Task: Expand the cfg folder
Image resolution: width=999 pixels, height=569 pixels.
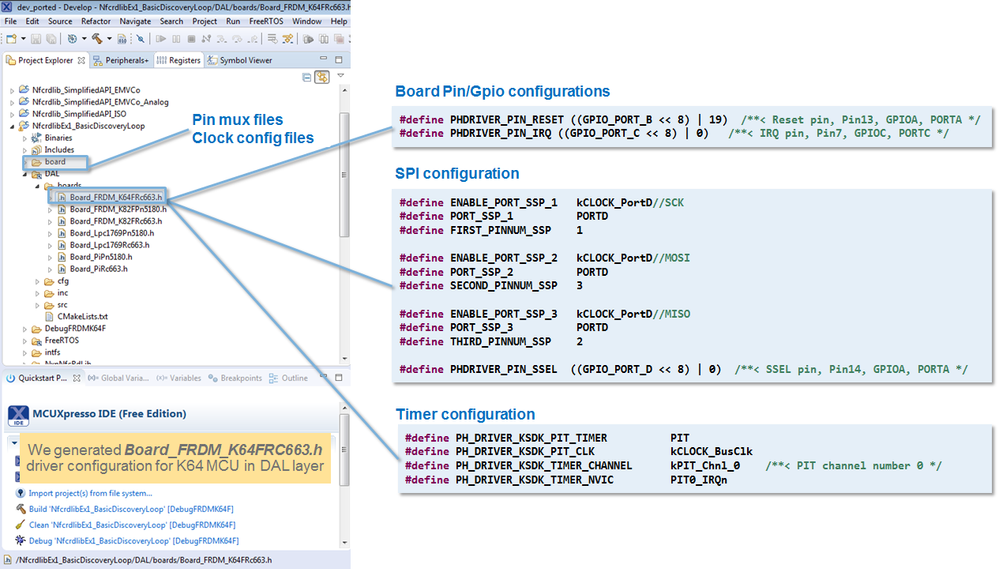Action: point(37,282)
